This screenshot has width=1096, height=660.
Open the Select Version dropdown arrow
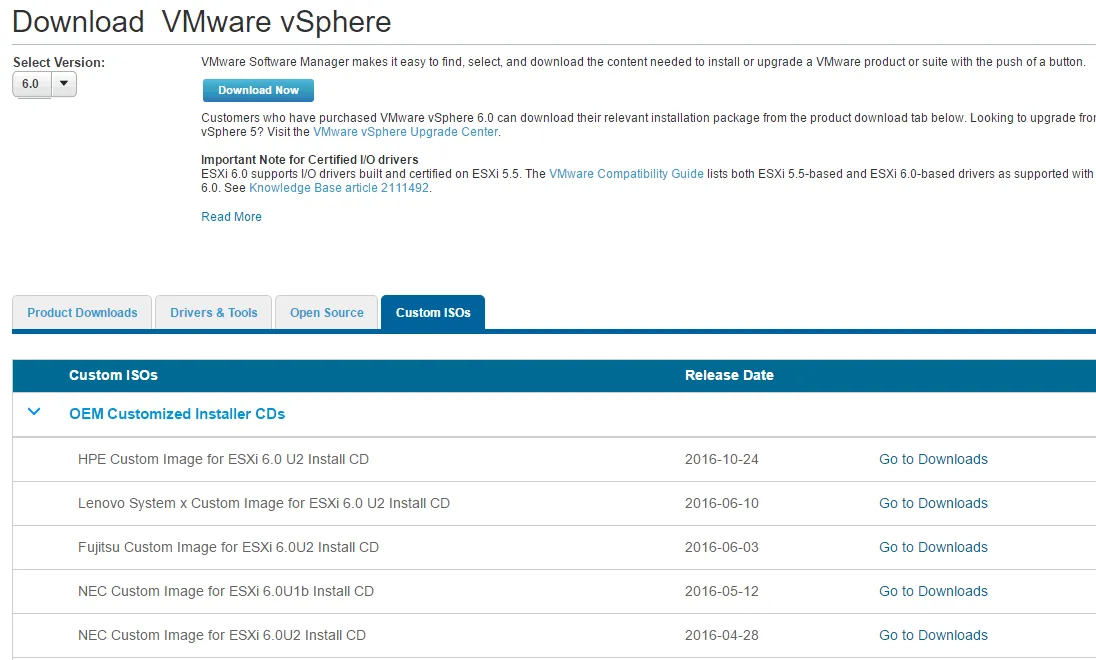64,85
